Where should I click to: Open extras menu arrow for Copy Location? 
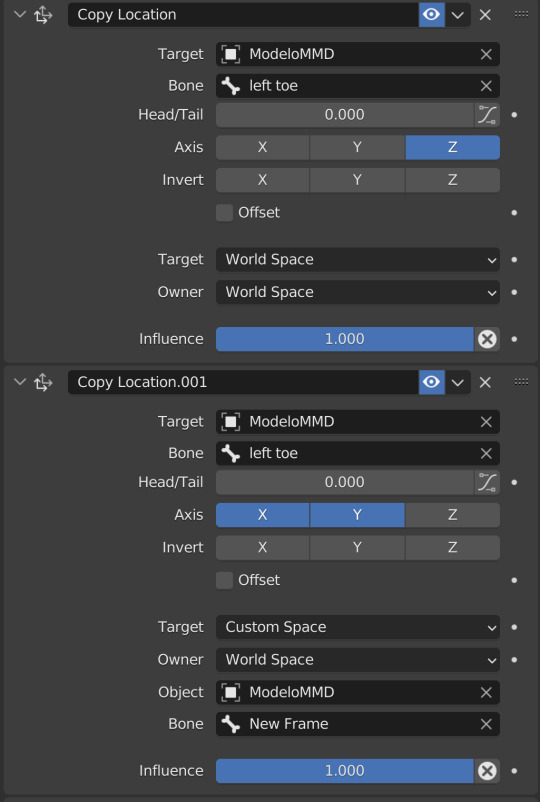pos(458,15)
